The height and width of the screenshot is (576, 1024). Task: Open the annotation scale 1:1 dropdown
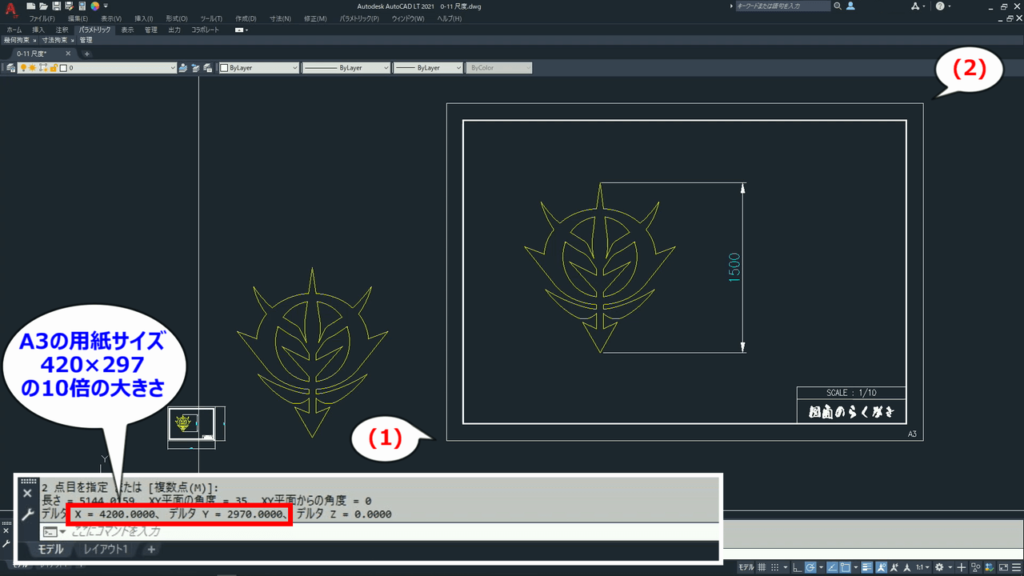point(921,568)
